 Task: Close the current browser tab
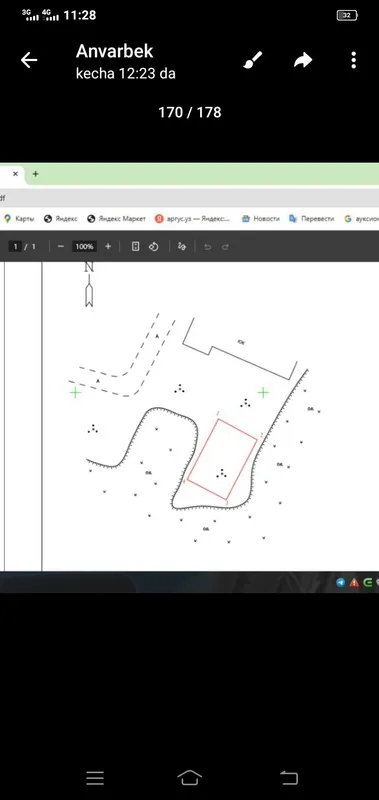pyautogui.click(x=15, y=174)
